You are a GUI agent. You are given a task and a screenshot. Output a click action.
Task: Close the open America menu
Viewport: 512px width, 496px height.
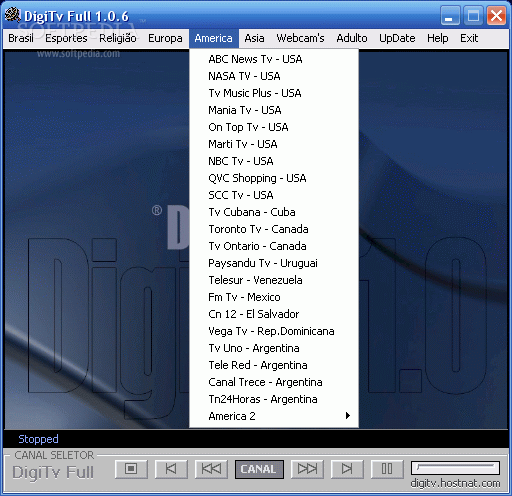pos(214,38)
